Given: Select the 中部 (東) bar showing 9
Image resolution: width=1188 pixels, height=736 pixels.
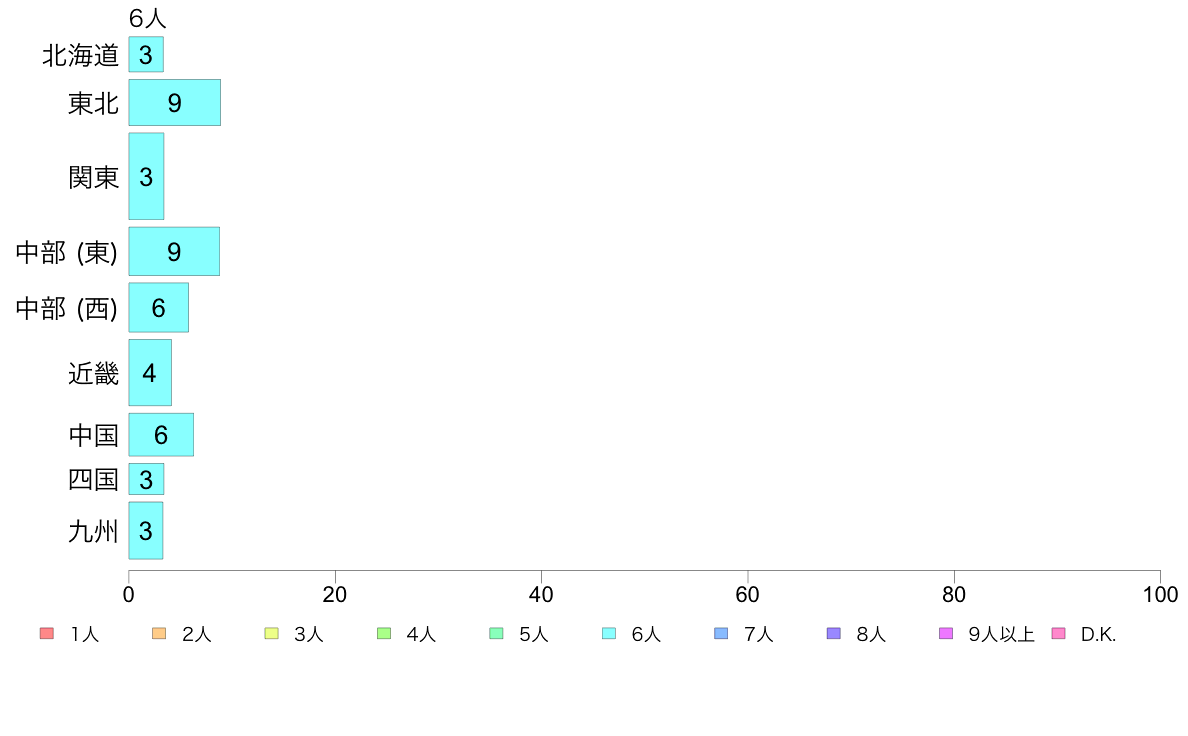Looking at the screenshot, I should tap(174, 252).
